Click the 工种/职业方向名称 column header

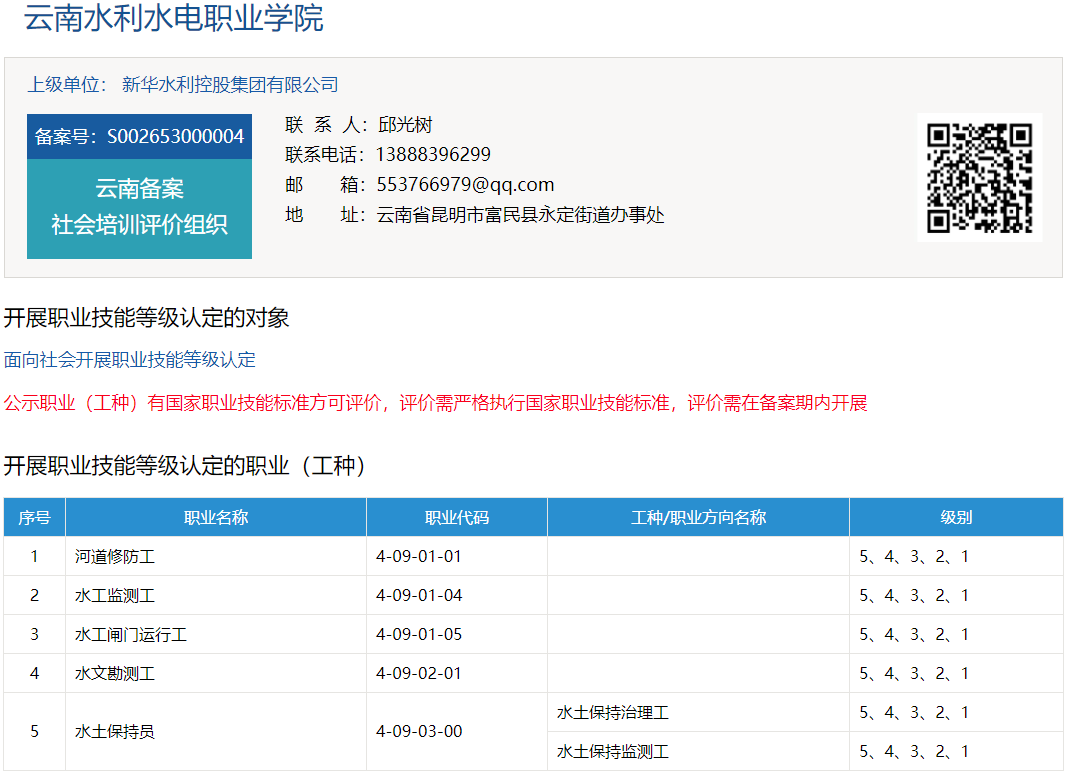point(698,517)
